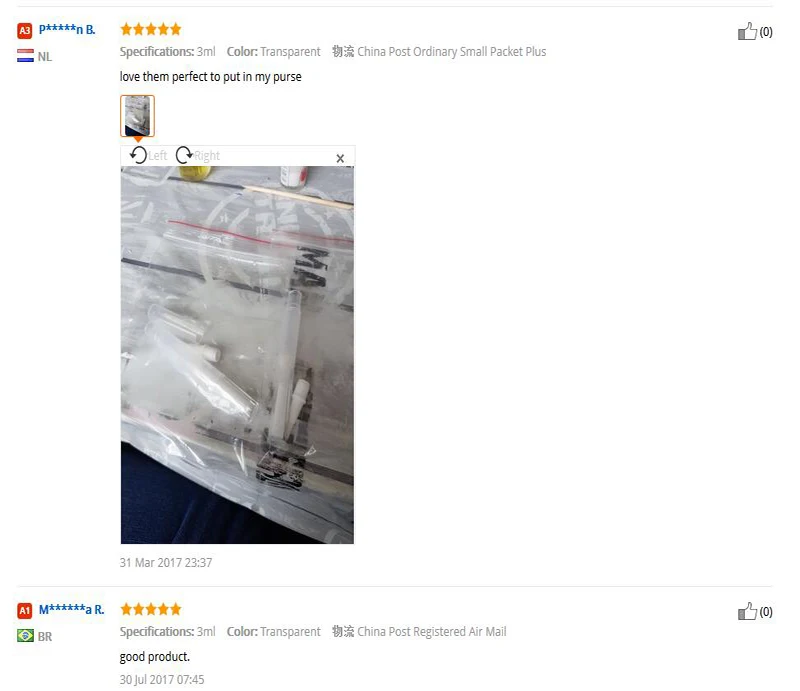Click the 'love them perfect' review text

[211, 77]
